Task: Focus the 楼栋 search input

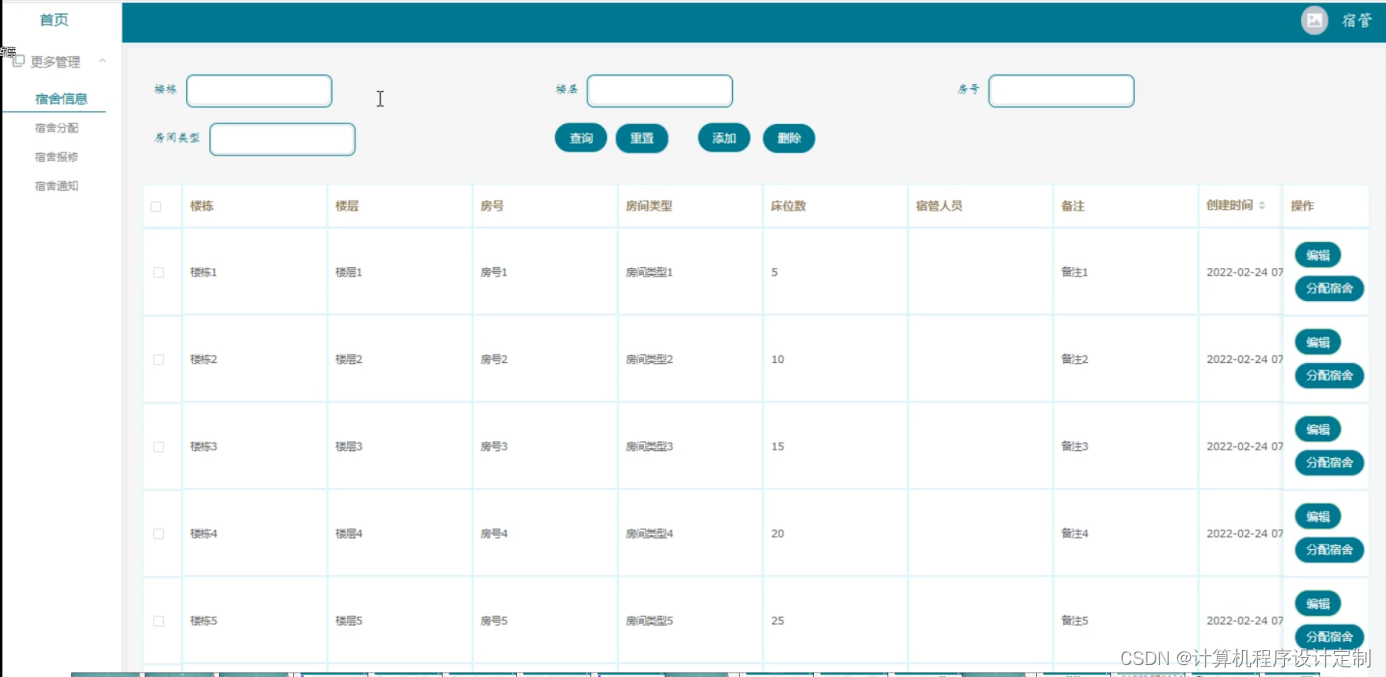Action: click(x=259, y=91)
